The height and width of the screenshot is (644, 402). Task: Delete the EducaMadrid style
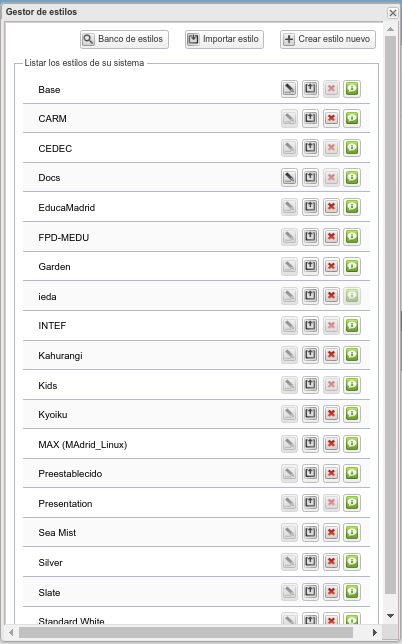pos(331,207)
